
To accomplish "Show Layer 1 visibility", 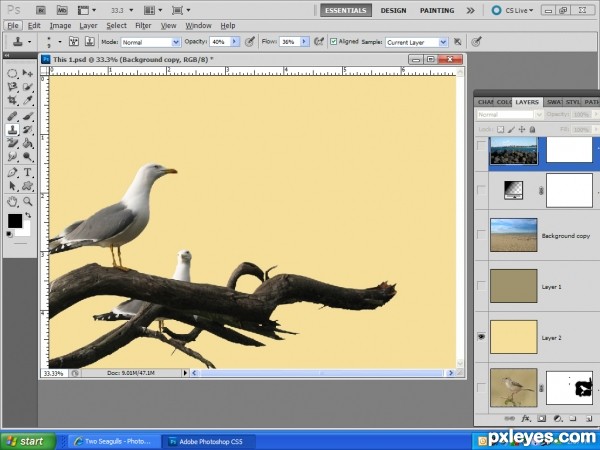I will point(481,286).
